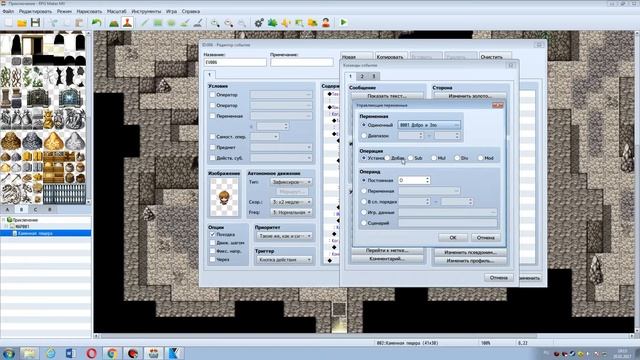The width and height of the screenshot is (640, 360).
Task: Select tileset tab C
Action: pos(35,209)
